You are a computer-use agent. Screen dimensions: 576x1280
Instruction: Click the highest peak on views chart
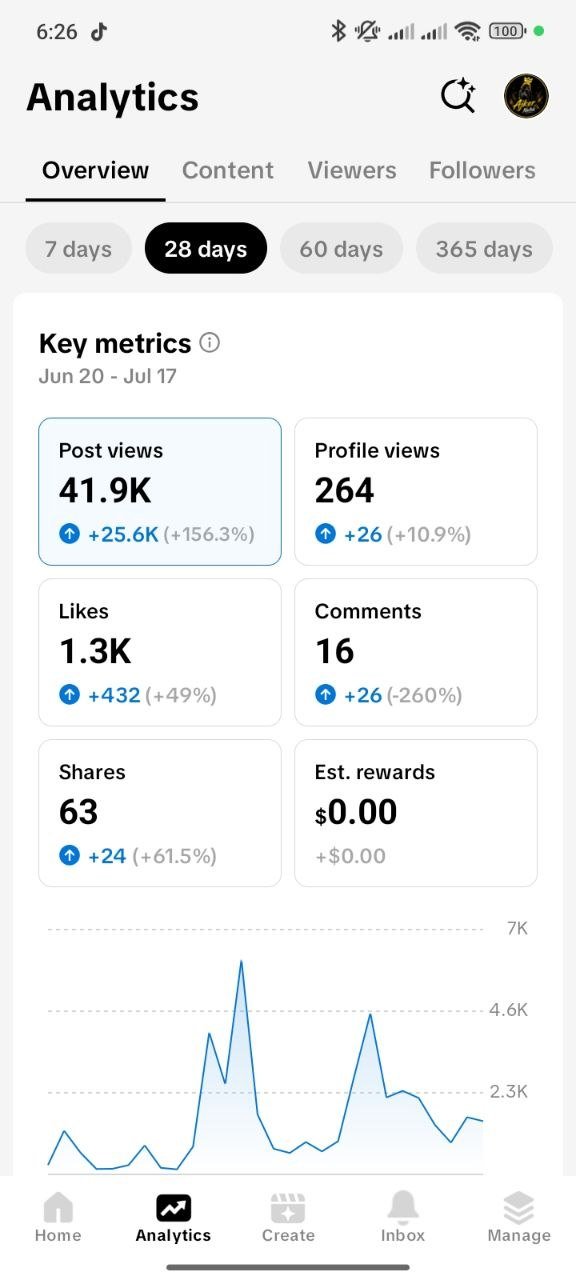click(x=241, y=961)
